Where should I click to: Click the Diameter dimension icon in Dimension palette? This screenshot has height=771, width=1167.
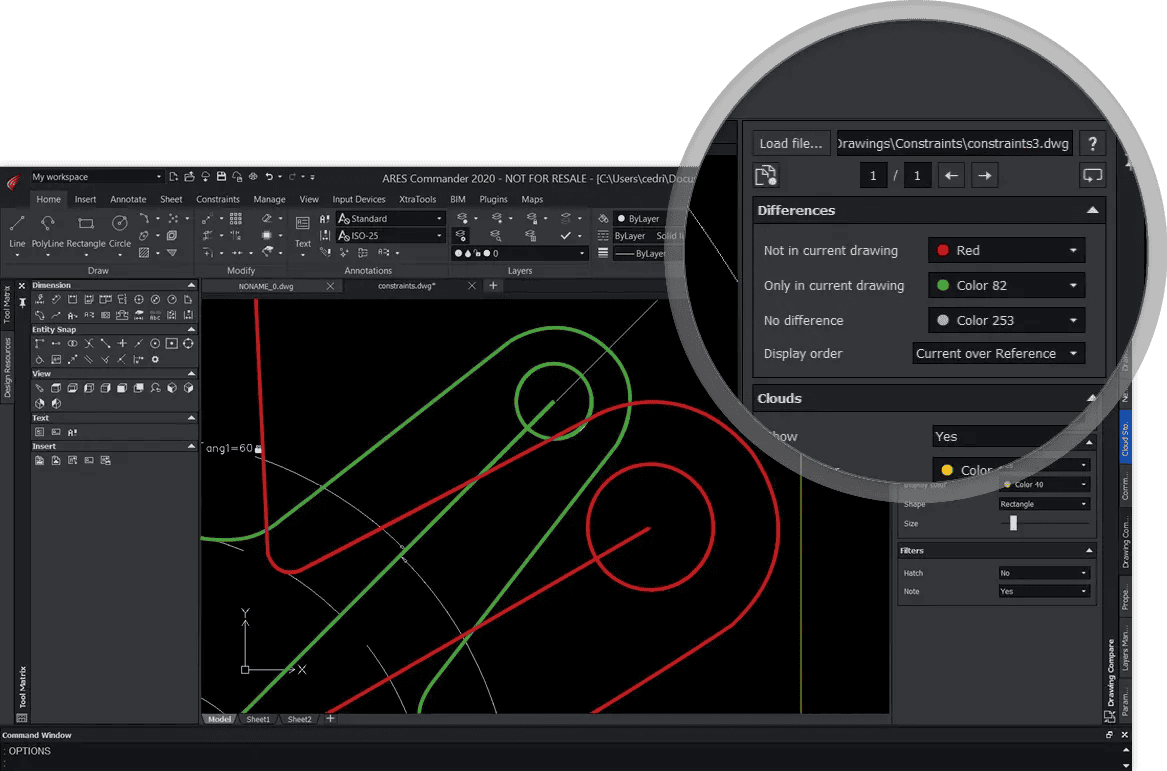pos(156,299)
